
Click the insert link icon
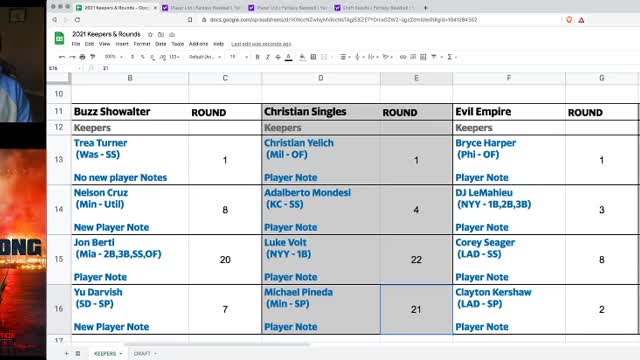pos(403,57)
